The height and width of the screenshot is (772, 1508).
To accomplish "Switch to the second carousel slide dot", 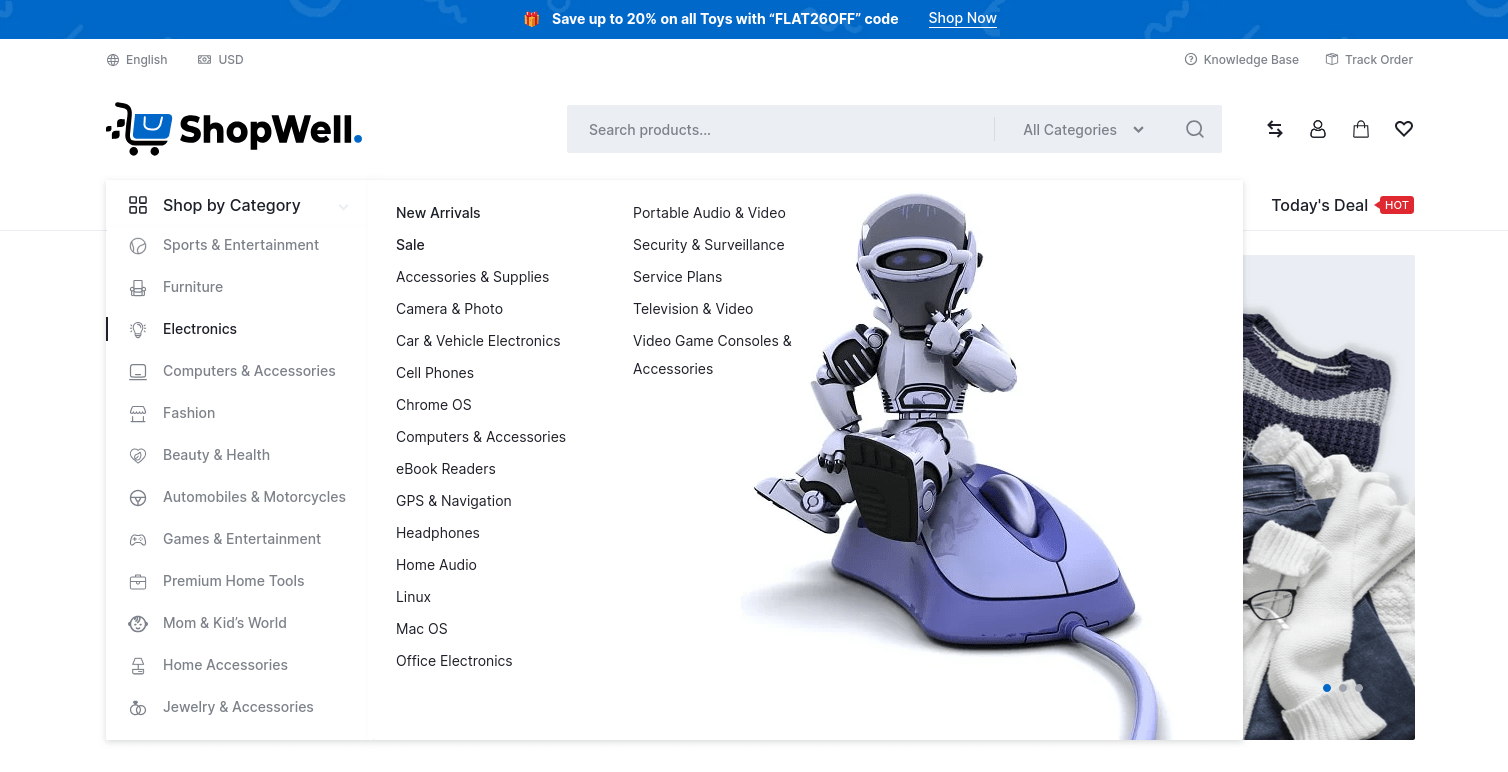I will click(x=1343, y=688).
